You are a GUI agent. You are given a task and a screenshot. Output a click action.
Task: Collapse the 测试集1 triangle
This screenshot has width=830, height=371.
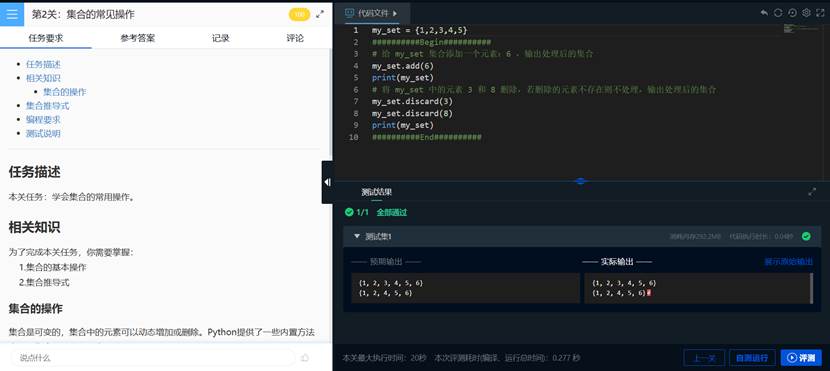357,236
